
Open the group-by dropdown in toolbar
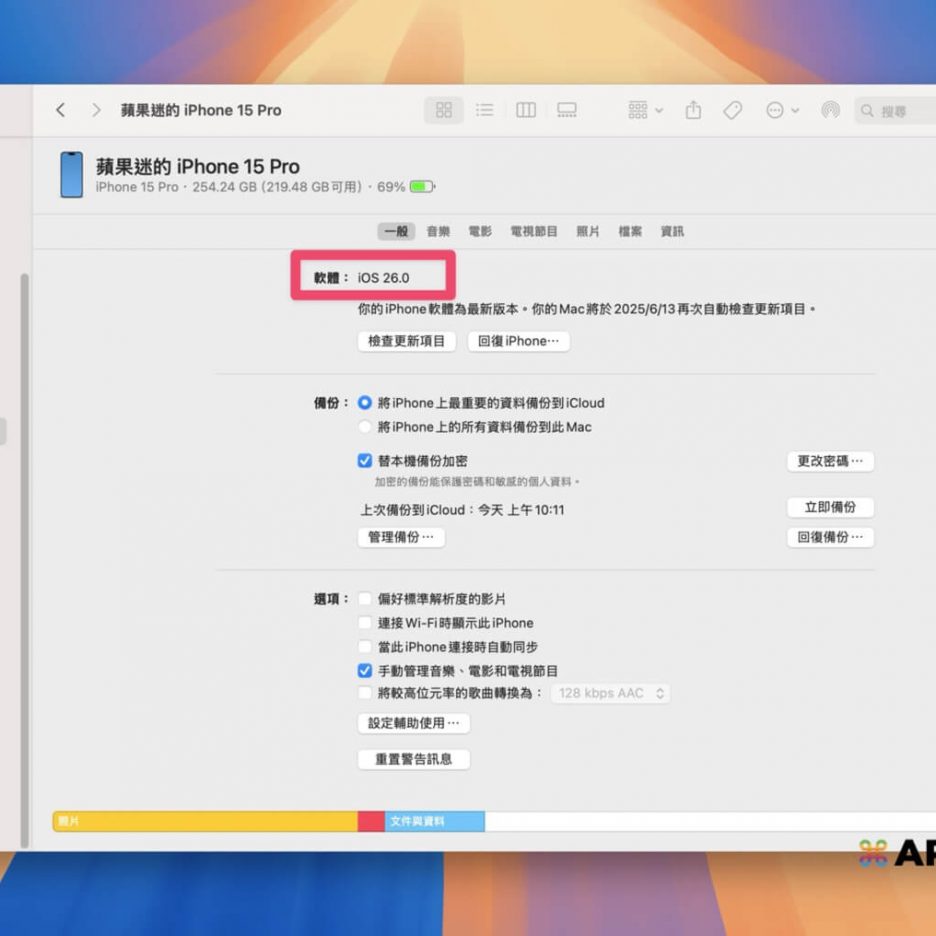tap(645, 110)
